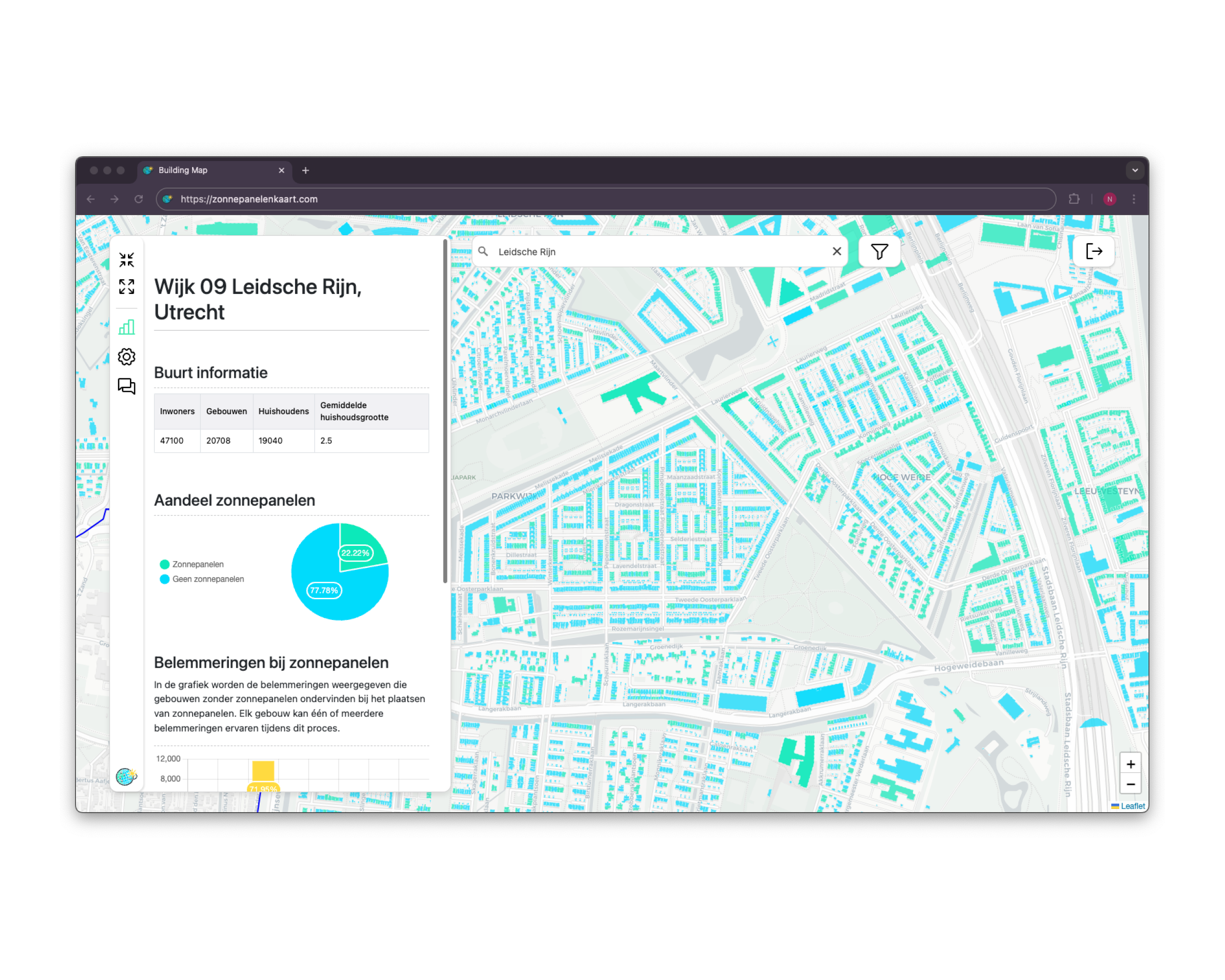Toggle the Geen zonnepanelen legend entry
Viewport: 1225px width, 980px height.
pos(202,579)
